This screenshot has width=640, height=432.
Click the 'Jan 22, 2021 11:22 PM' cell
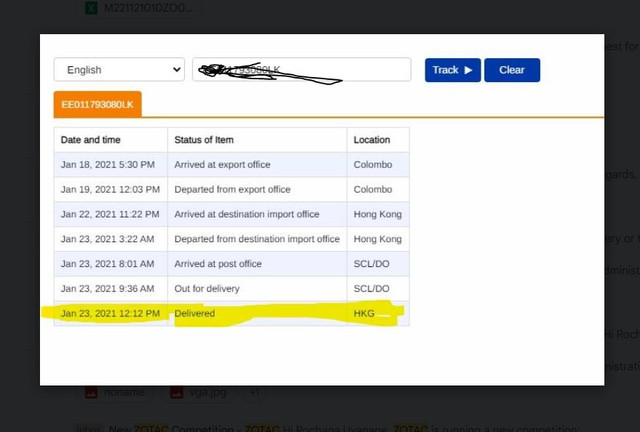point(110,214)
